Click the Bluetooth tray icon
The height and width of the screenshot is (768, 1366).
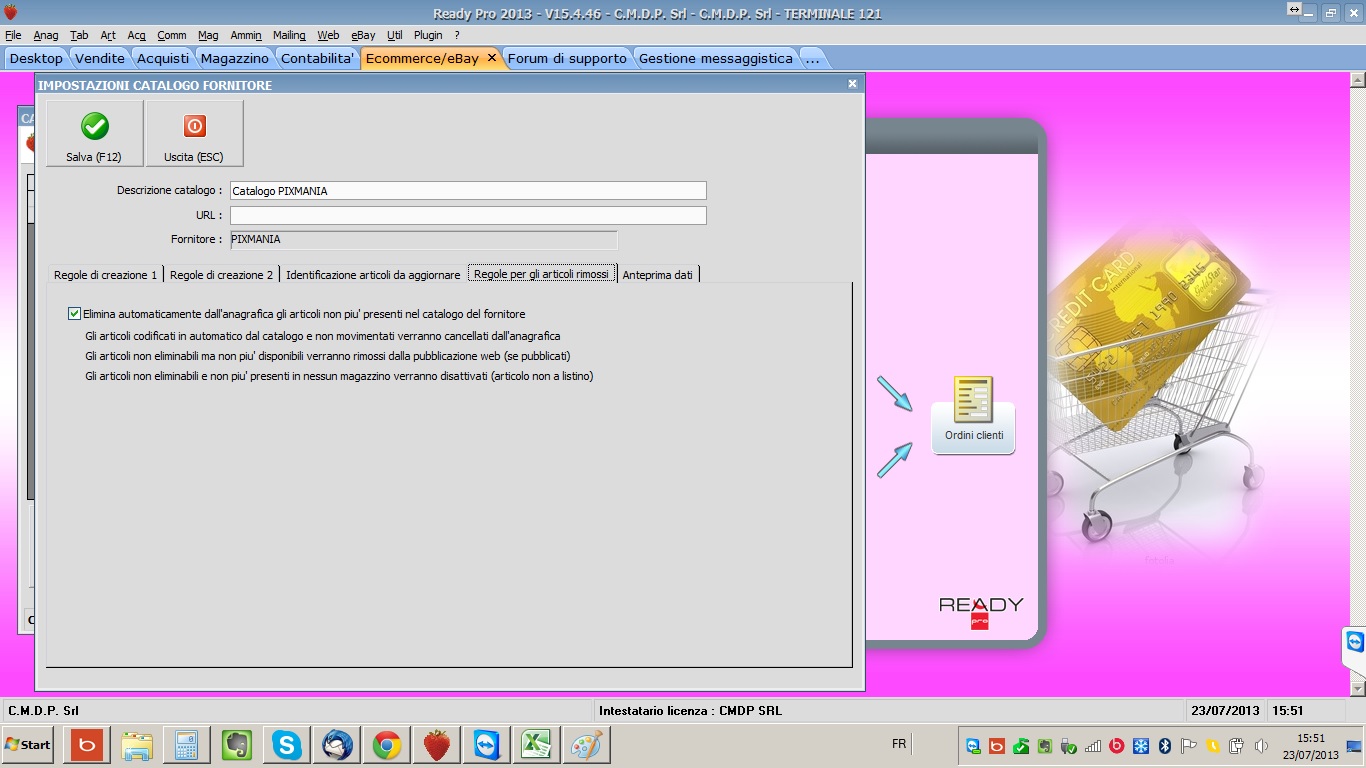[1164, 746]
